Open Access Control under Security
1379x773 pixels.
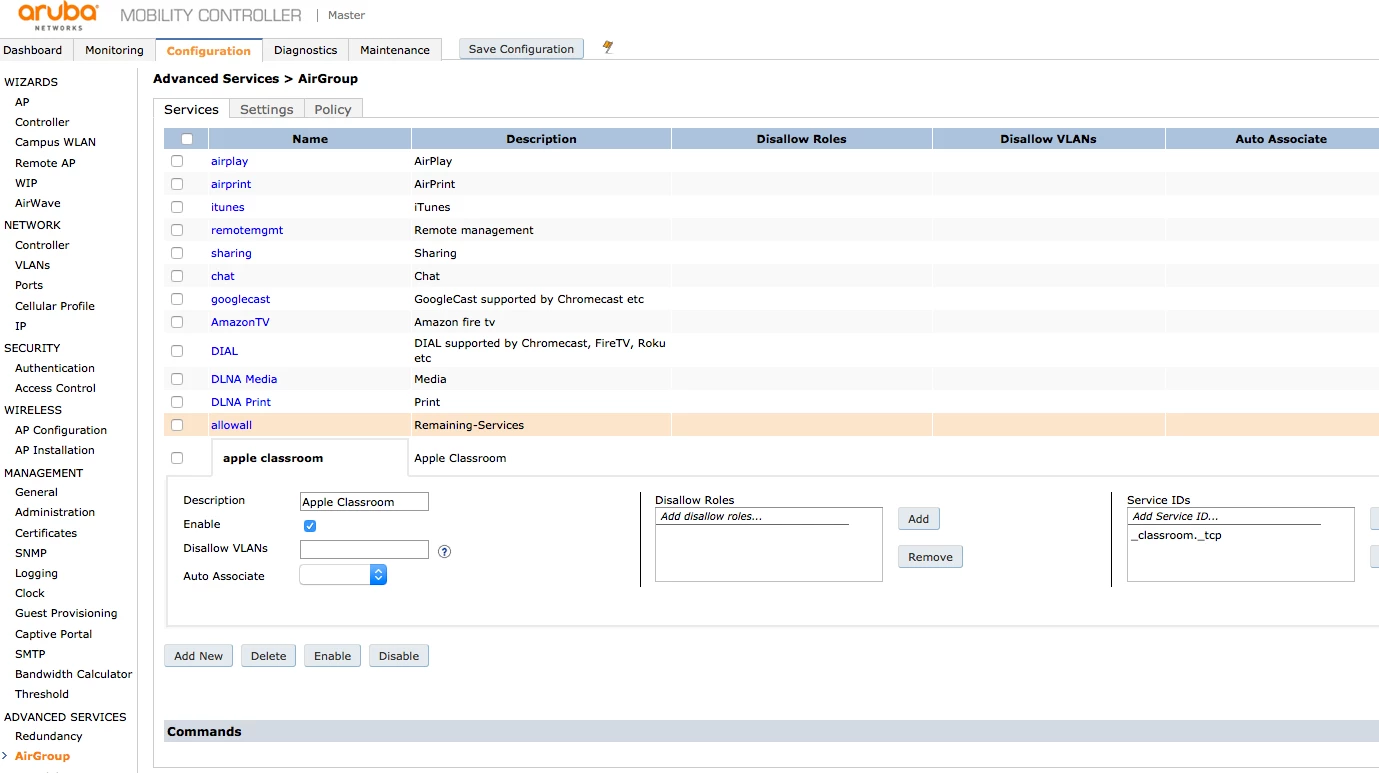click(56, 388)
